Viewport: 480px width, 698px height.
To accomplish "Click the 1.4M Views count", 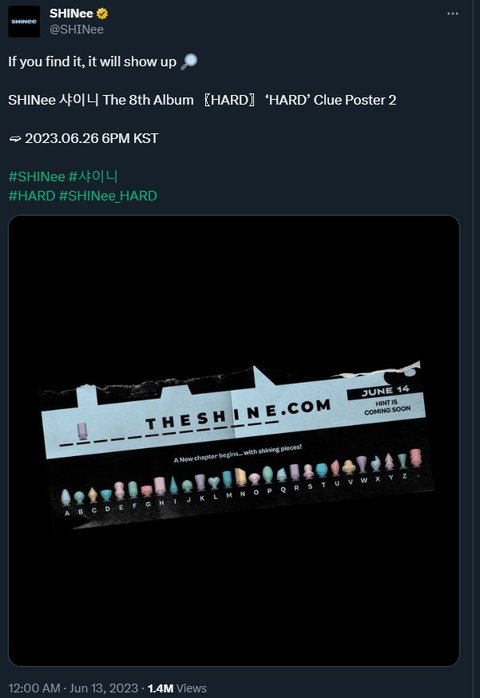I will tap(177, 688).
